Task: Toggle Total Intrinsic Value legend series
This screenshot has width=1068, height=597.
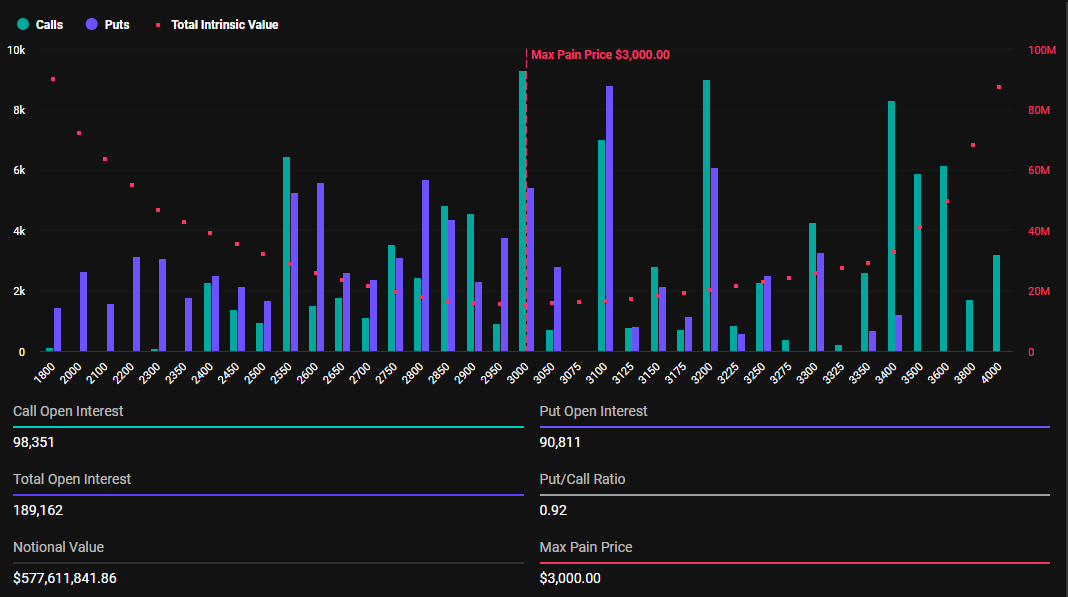Action: coord(217,25)
